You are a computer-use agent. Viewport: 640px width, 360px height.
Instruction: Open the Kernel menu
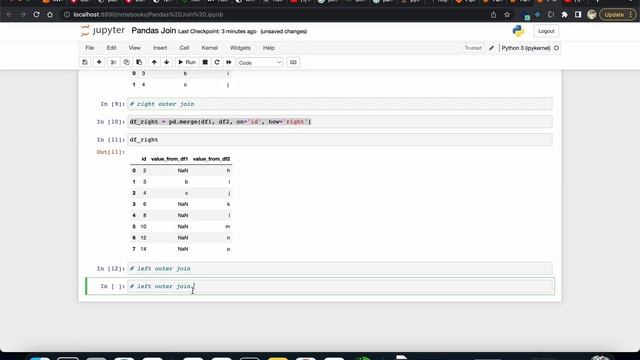coord(209,48)
